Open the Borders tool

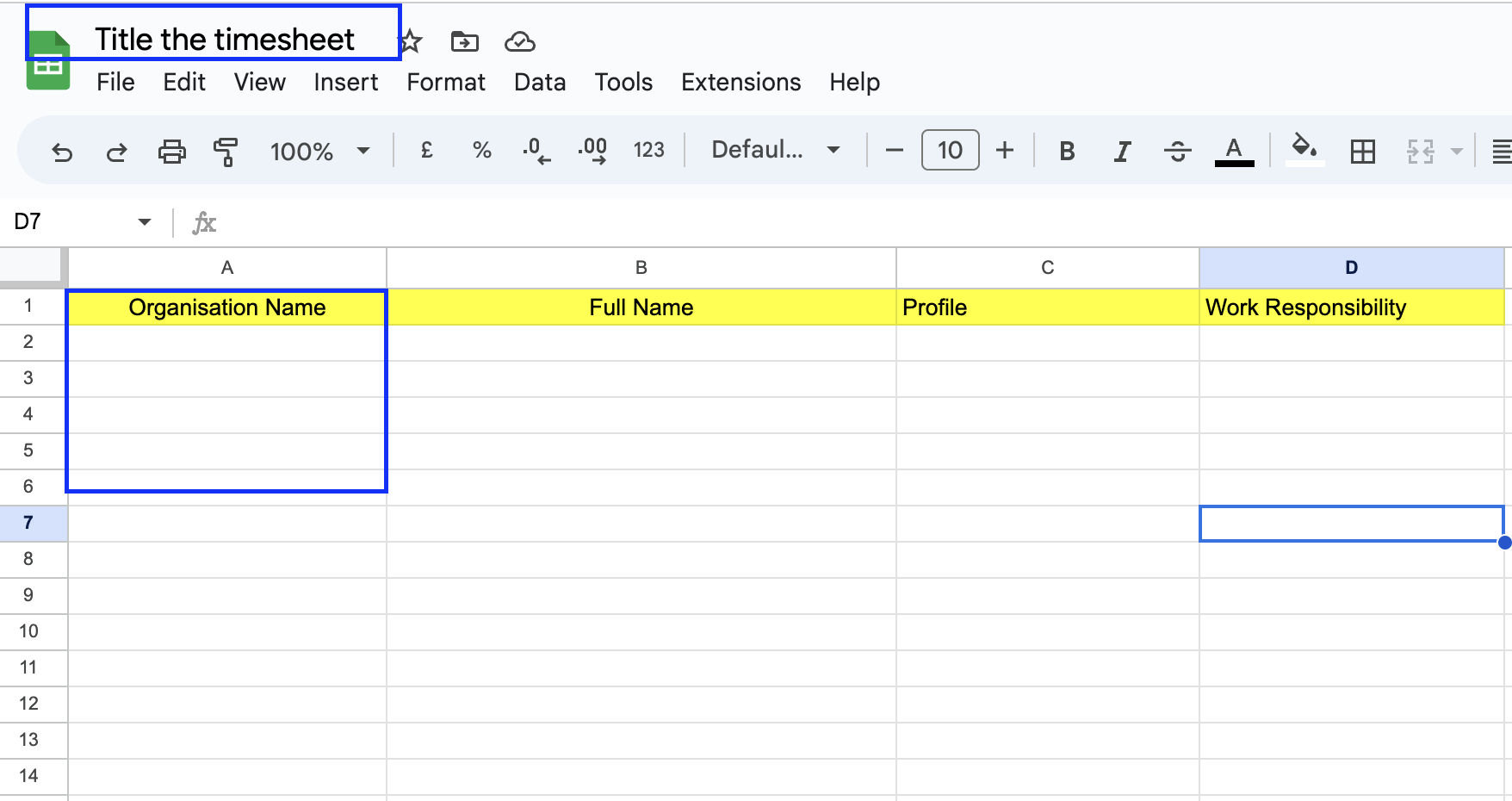tap(1363, 152)
